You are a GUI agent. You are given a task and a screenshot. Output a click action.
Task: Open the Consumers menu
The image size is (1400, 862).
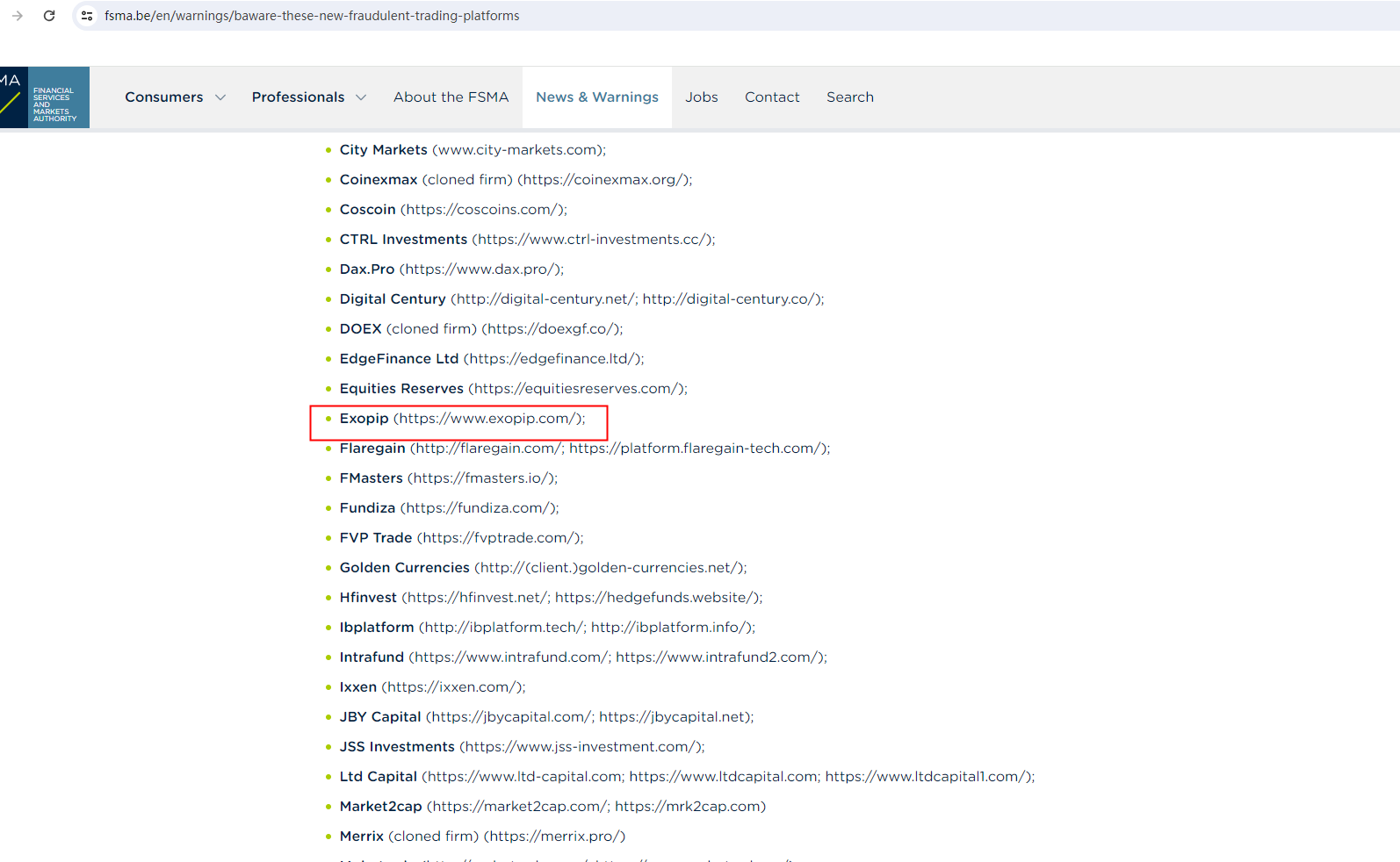164,97
